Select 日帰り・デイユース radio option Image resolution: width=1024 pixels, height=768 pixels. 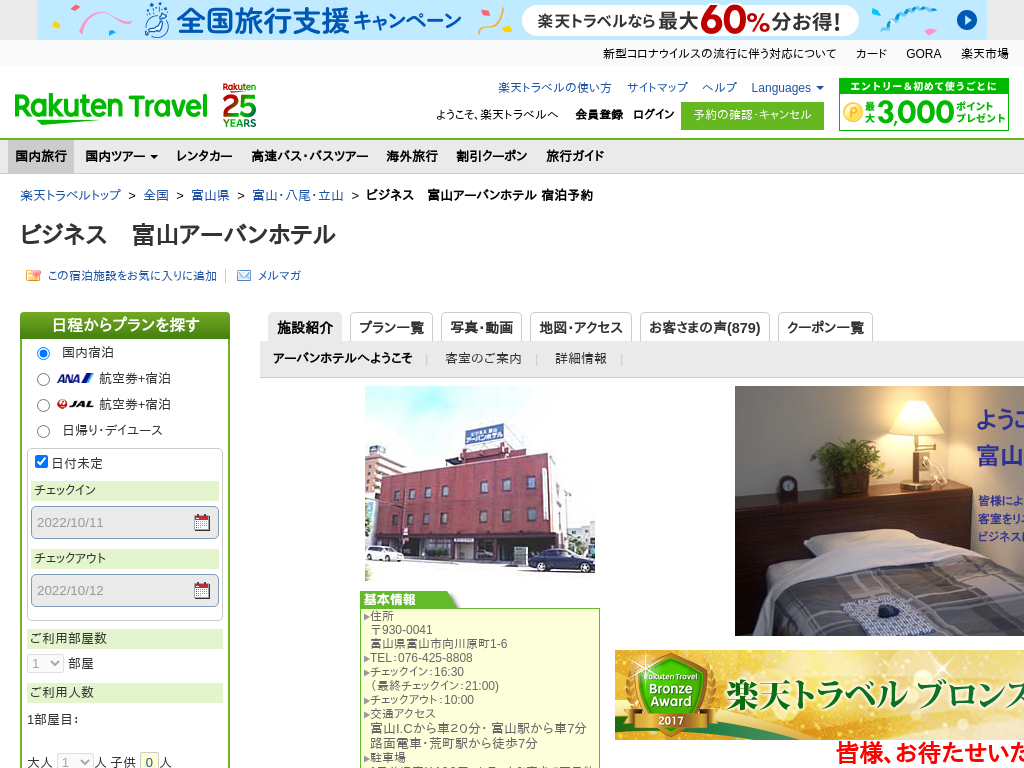43,431
